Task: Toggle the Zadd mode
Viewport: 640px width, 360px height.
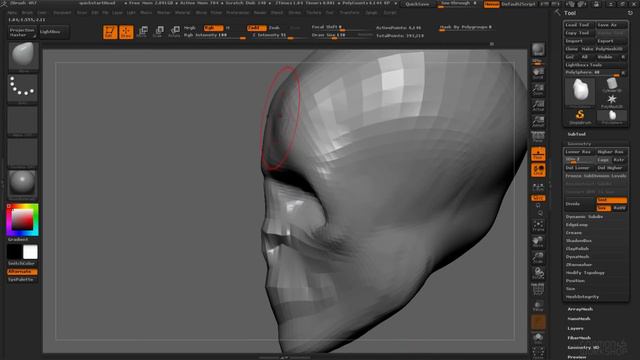Action: pos(256,28)
